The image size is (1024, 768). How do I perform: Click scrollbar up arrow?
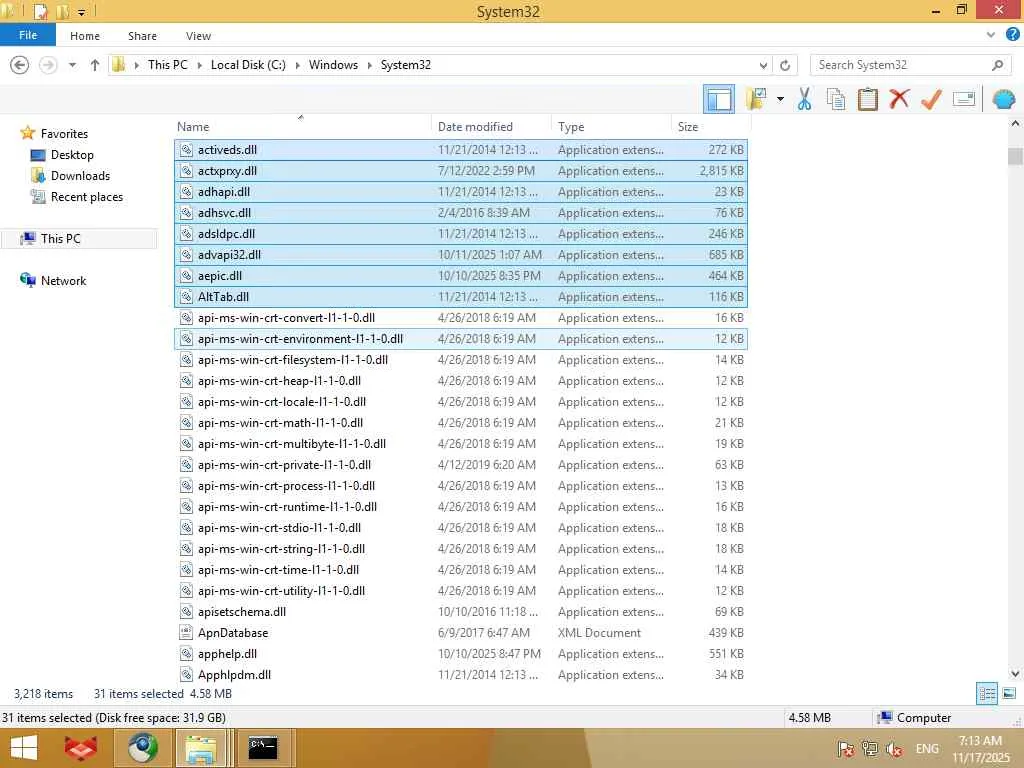1015,123
